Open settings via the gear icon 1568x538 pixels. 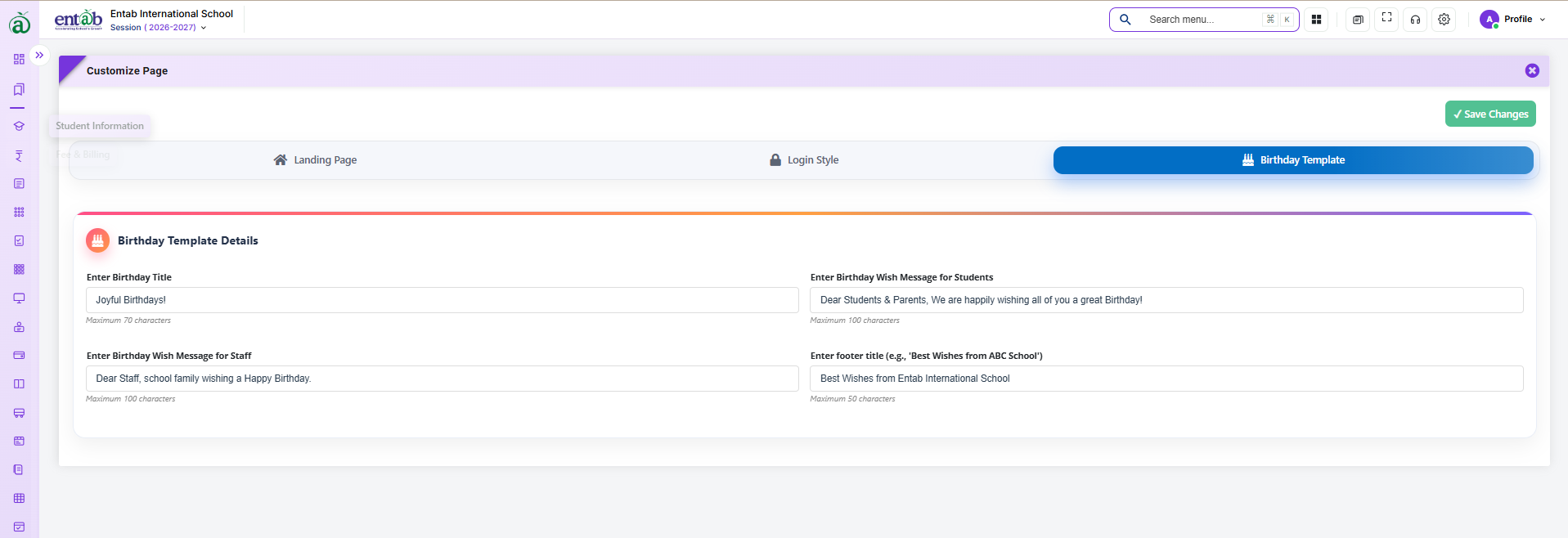(1444, 20)
